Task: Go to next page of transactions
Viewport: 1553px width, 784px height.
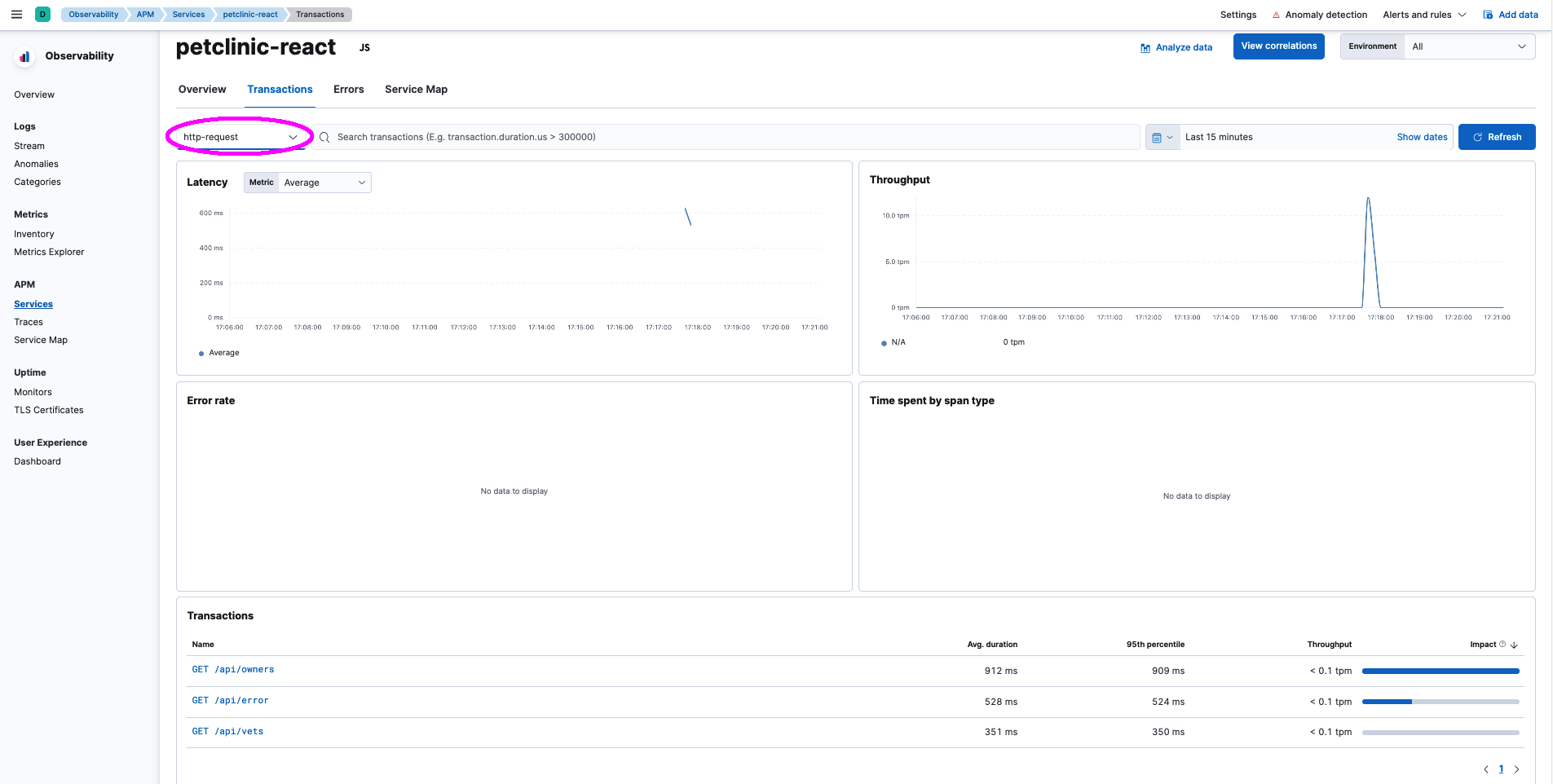Action: [x=1516, y=769]
